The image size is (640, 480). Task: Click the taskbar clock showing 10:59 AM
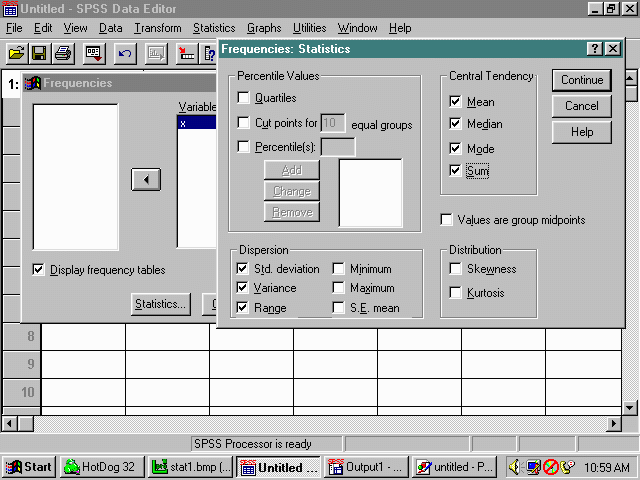(x=607, y=467)
